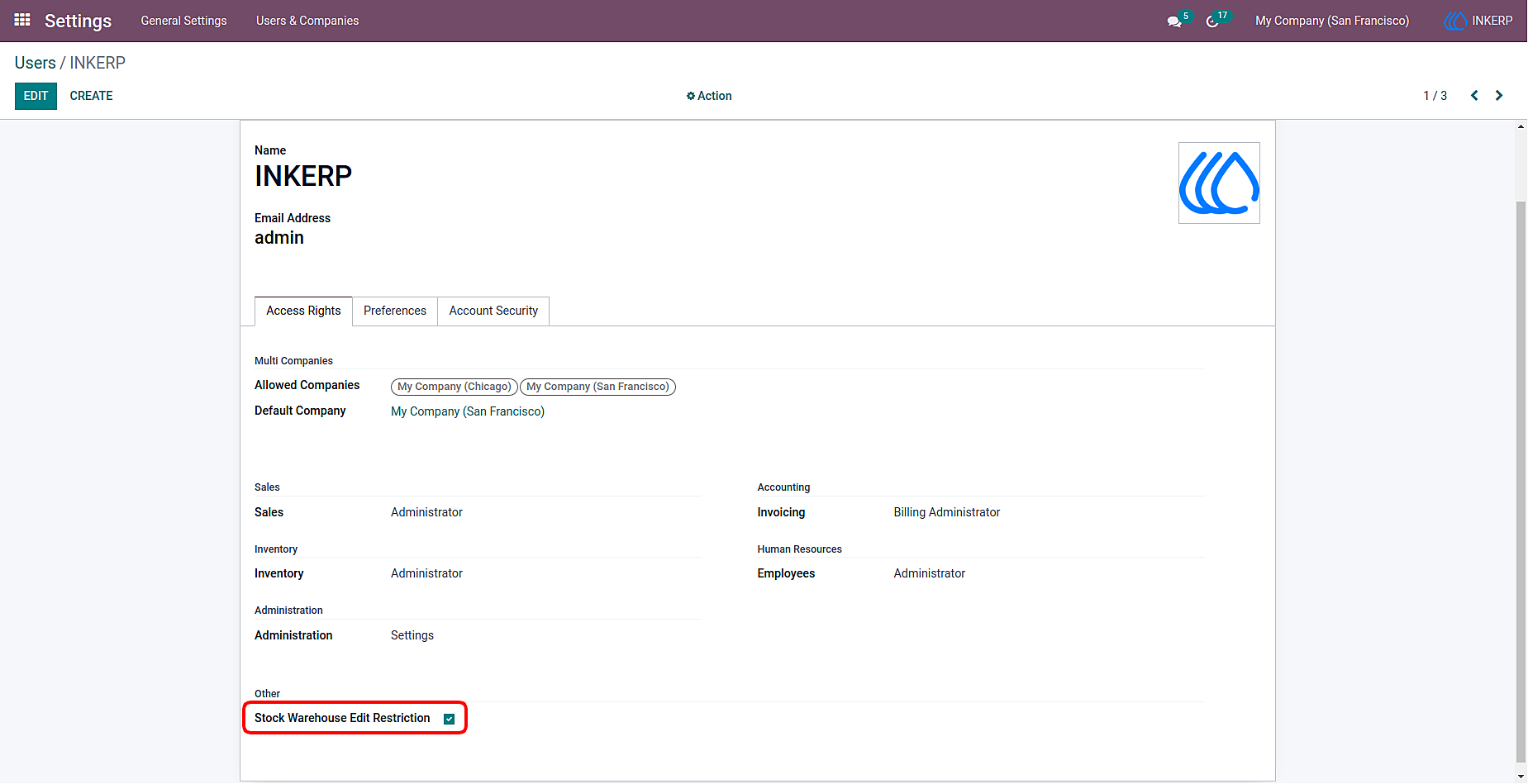This screenshot has width=1528, height=784.
Task: Open the conversations chat icon
Action: [x=1173, y=21]
